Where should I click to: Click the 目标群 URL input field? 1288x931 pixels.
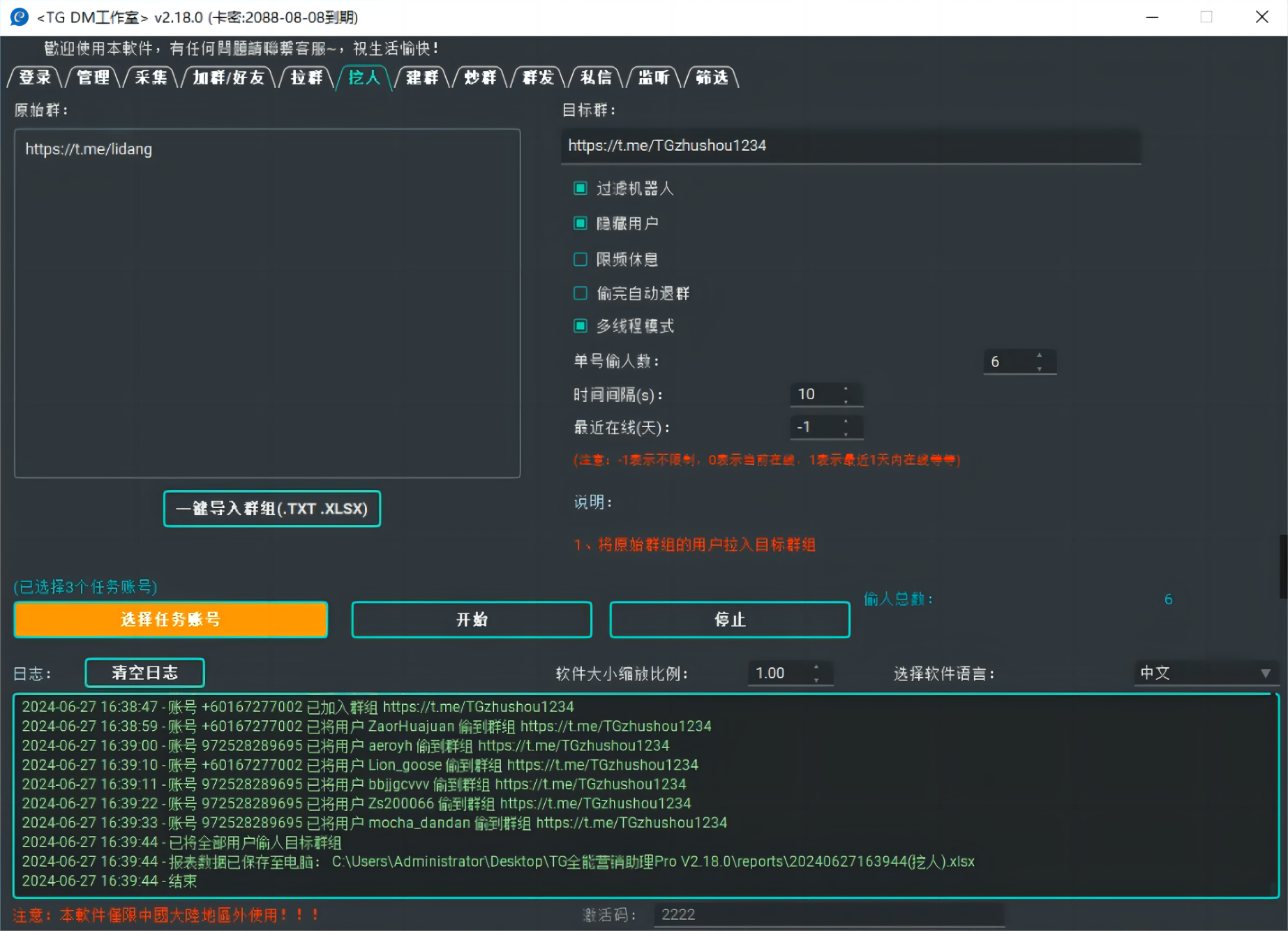pos(851,146)
